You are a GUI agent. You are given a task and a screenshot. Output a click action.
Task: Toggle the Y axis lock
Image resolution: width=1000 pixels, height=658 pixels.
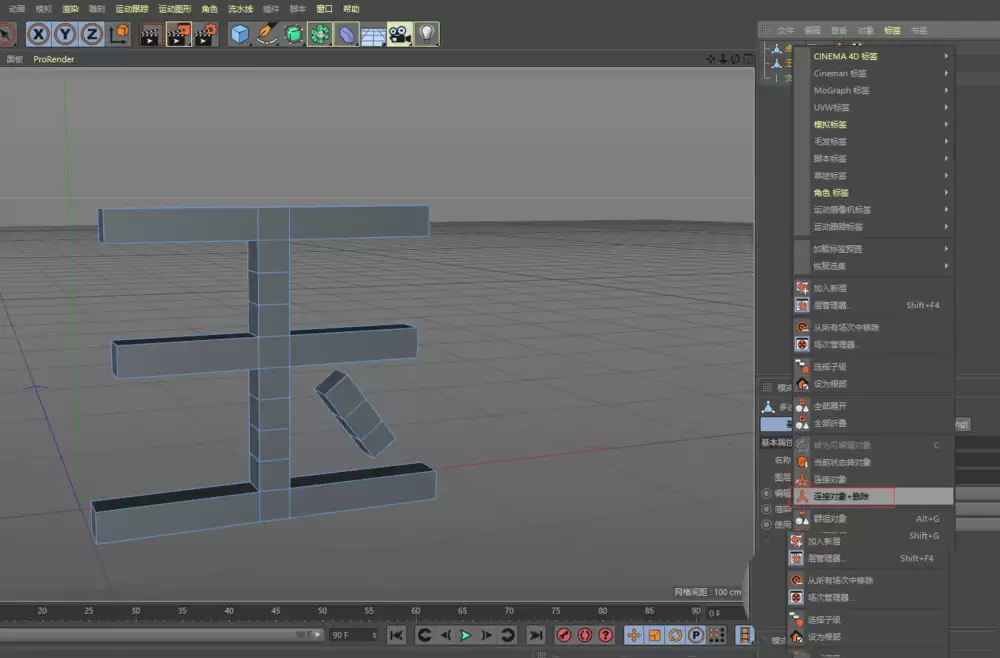coord(65,34)
